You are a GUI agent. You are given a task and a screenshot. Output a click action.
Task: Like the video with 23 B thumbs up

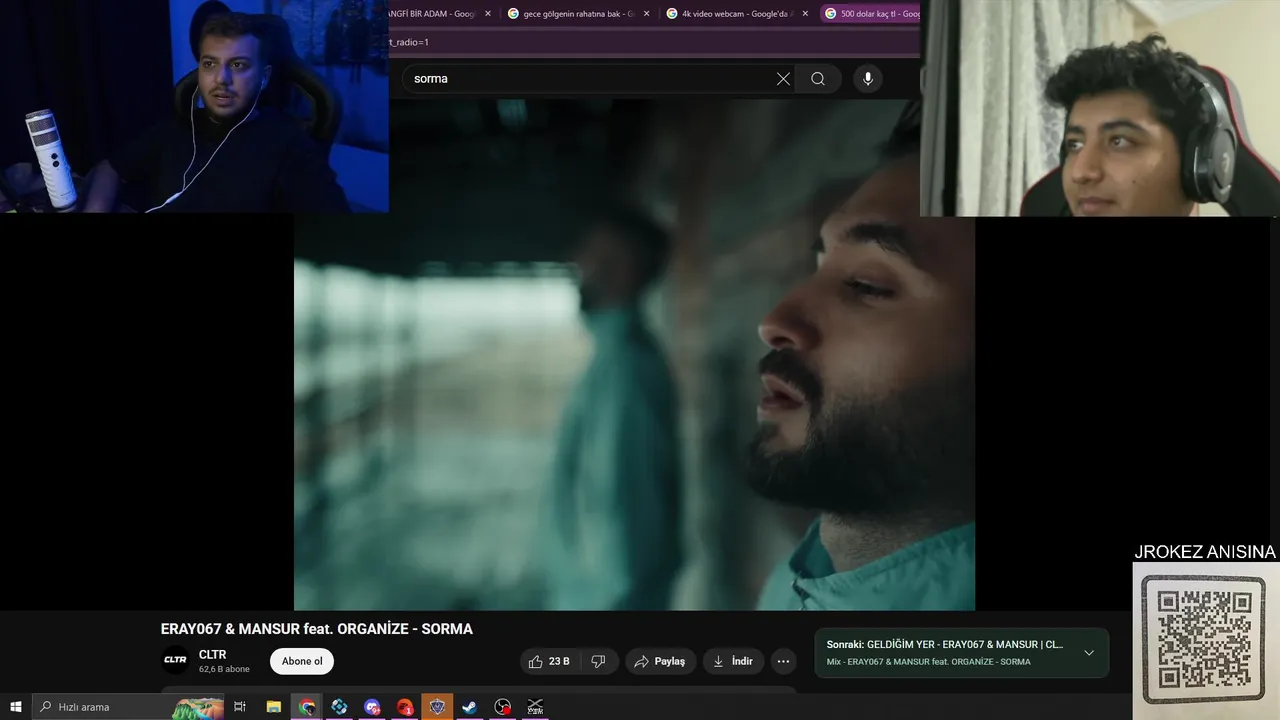(x=549, y=661)
